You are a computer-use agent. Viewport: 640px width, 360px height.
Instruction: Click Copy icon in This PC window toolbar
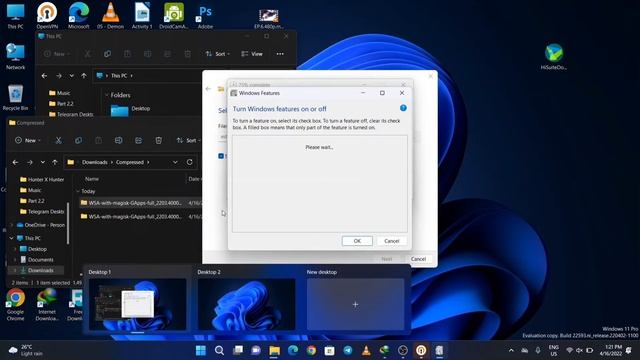[107, 54]
